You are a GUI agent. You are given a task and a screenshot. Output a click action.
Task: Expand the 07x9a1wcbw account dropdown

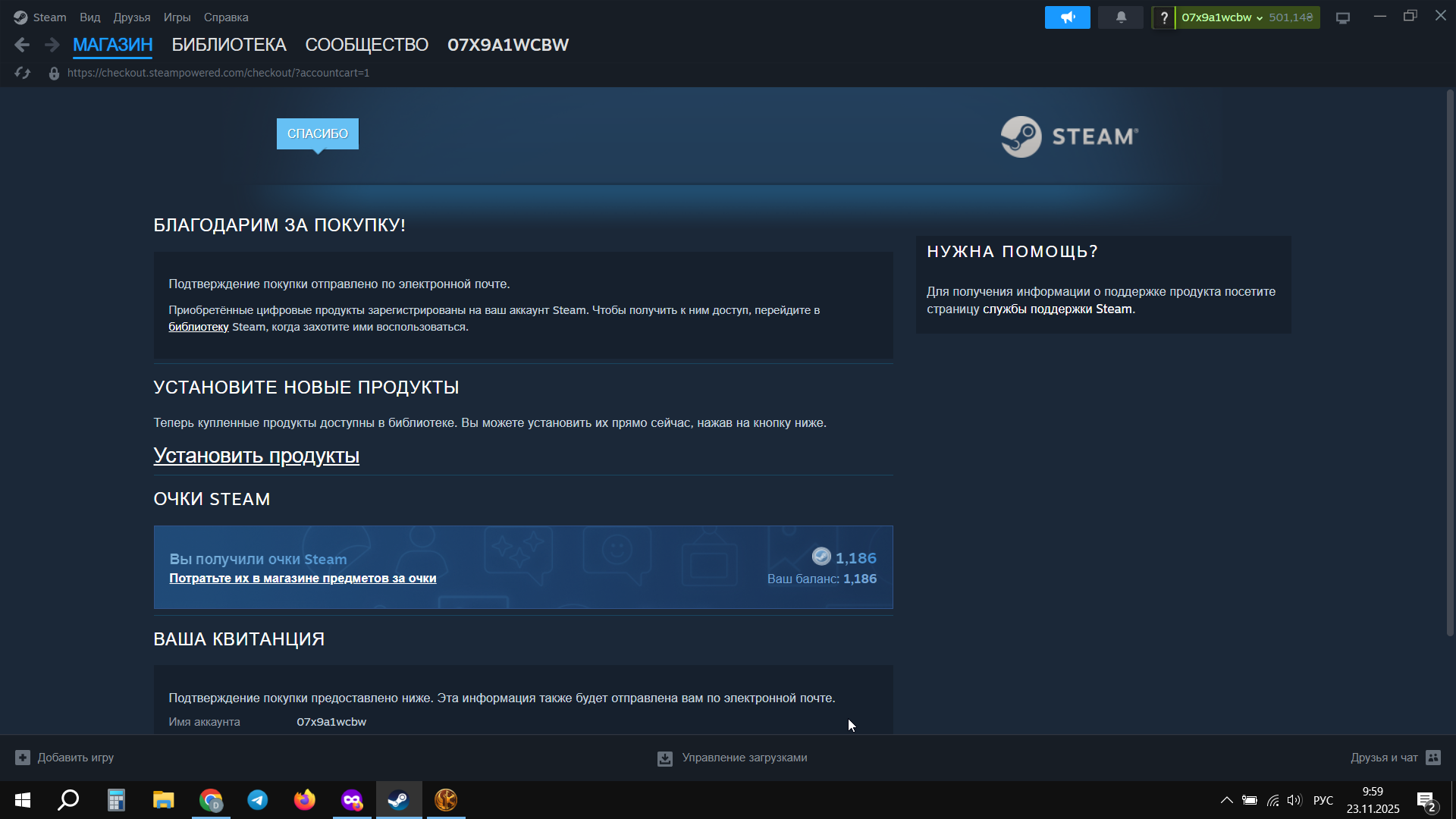point(1221,17)
